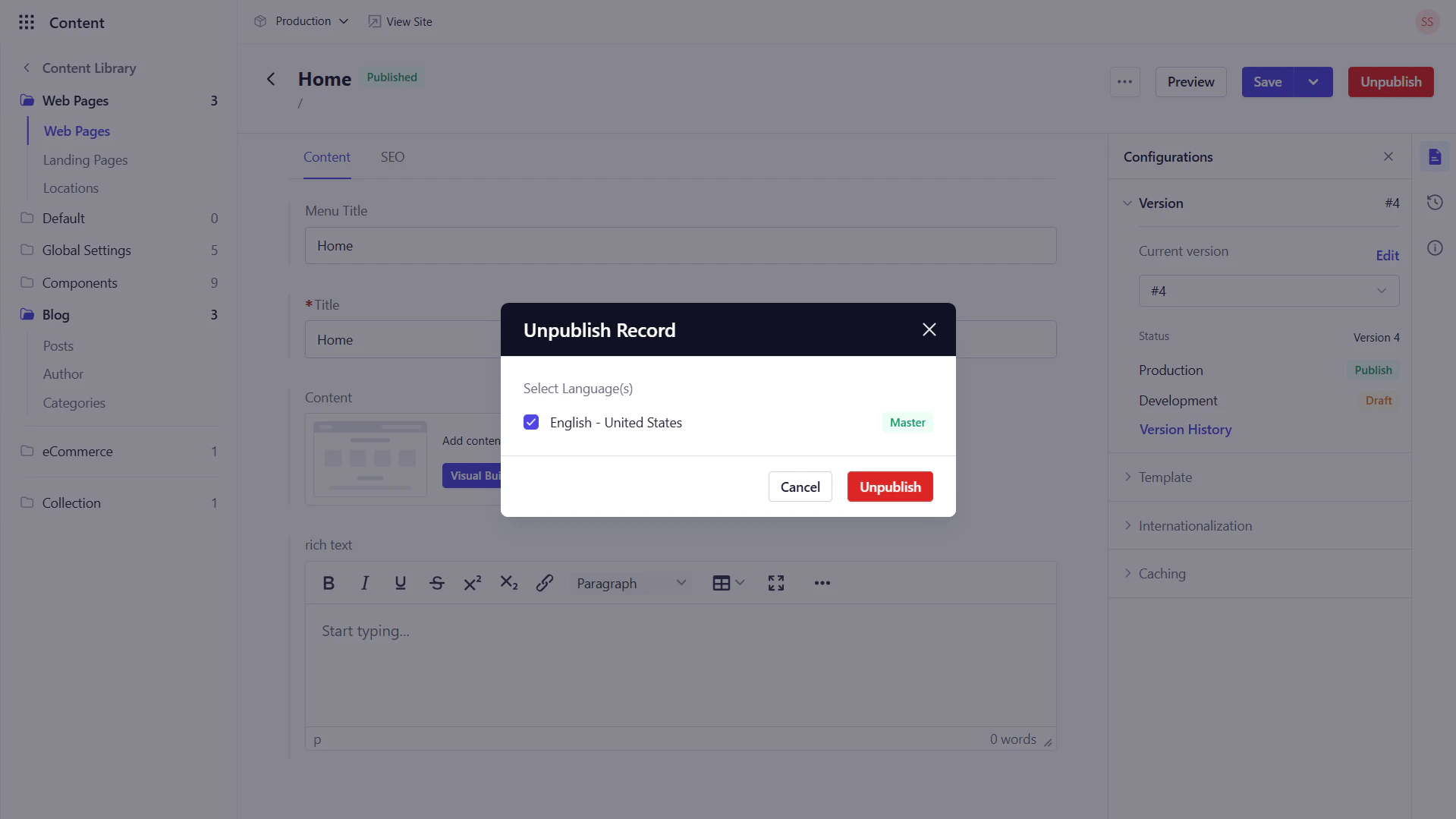This screenshot has height=819, width=1456.
Task: Open the Paragraph style dropdown
Action: 631,583
